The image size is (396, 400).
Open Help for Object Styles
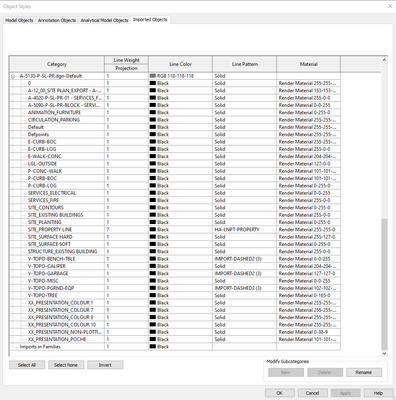pos(378,393)
